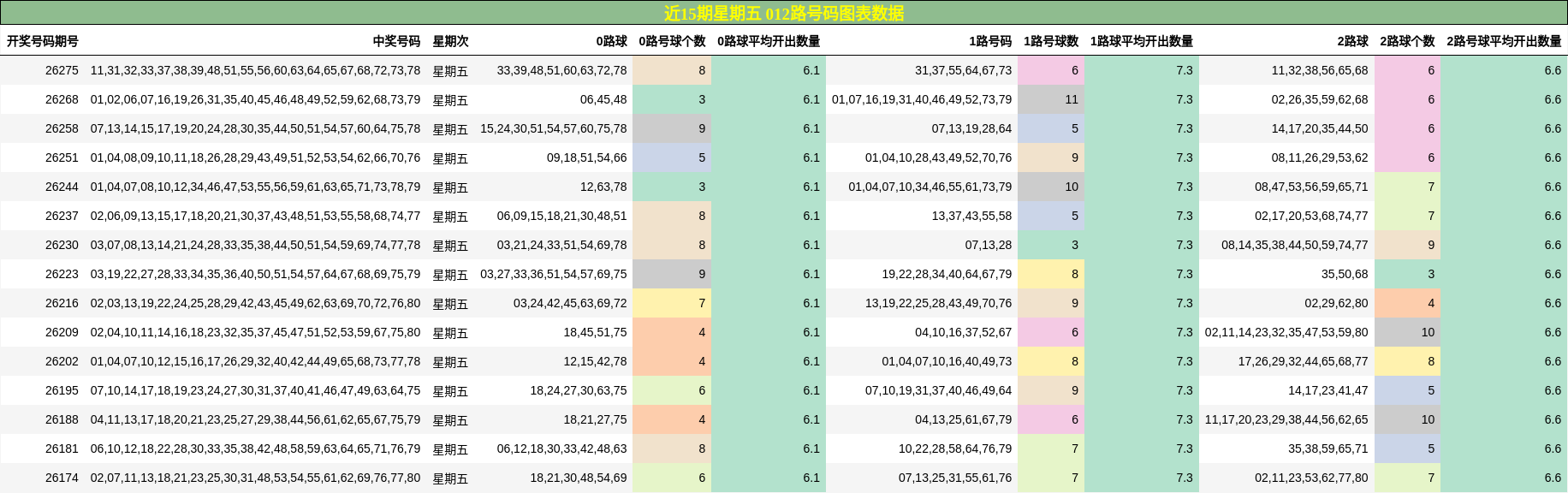Click 0路球 cell 18,24,27,30,63,75

click(x=579, y=390)
